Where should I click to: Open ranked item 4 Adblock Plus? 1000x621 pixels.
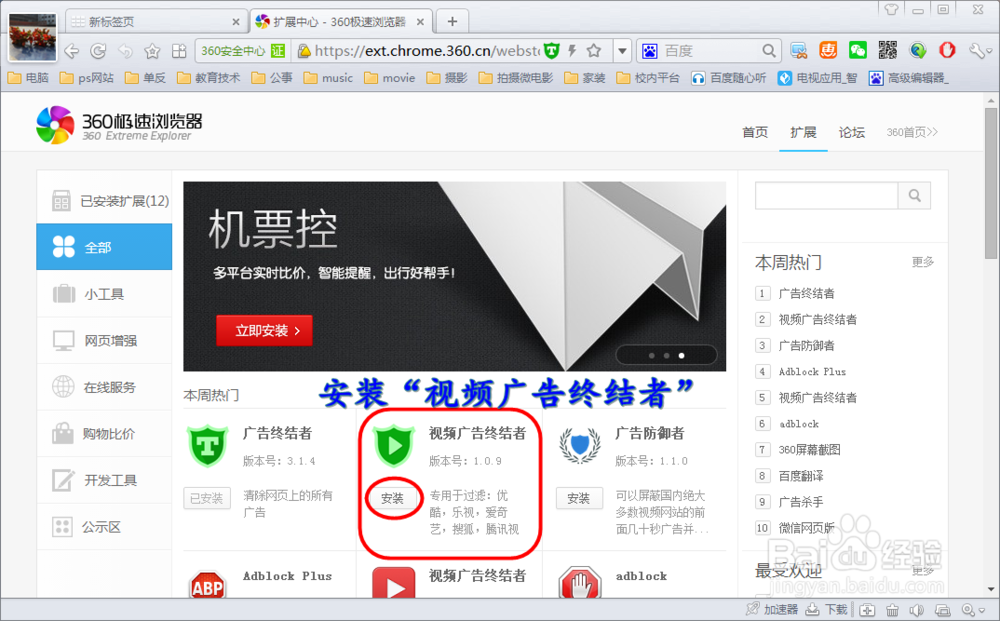(x=812, y=372)
